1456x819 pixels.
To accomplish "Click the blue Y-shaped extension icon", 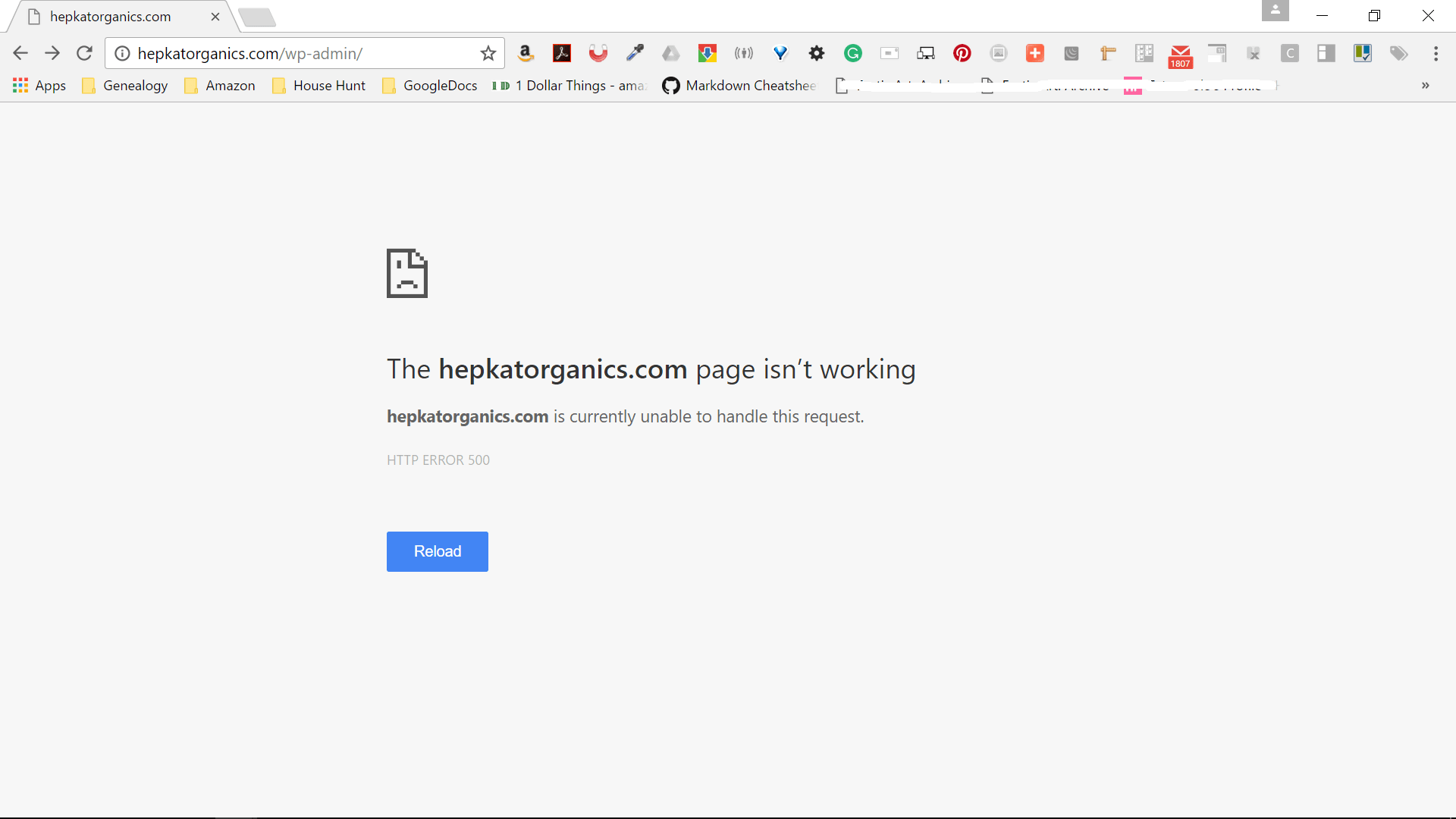I will (780, 53).
